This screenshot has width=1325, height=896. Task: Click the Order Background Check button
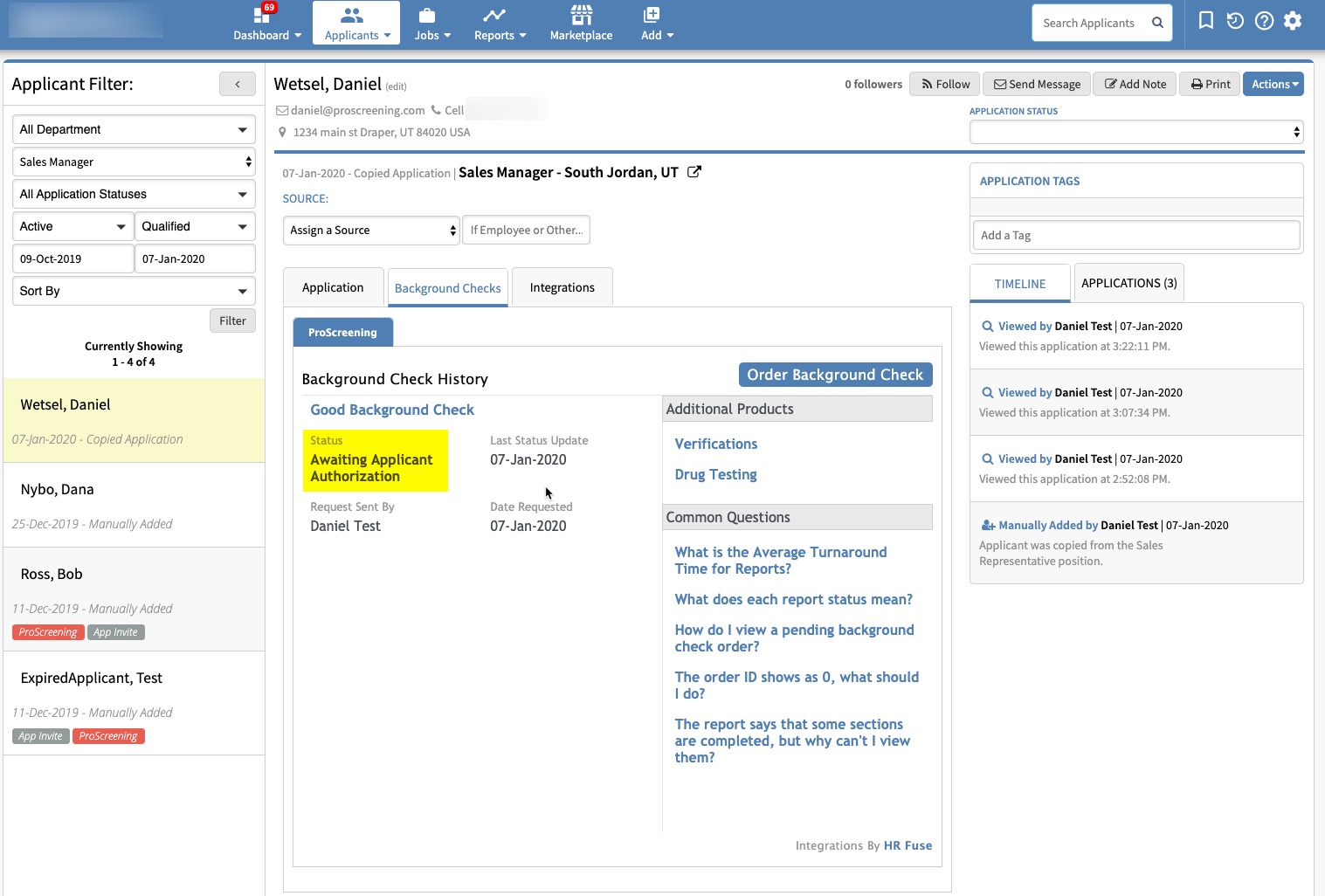(835, 375)
